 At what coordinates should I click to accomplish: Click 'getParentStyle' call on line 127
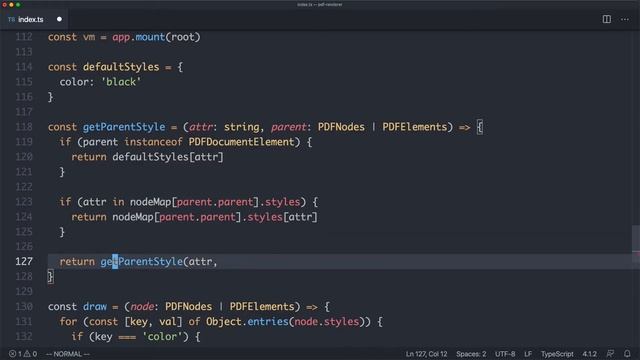coord(142,262)
